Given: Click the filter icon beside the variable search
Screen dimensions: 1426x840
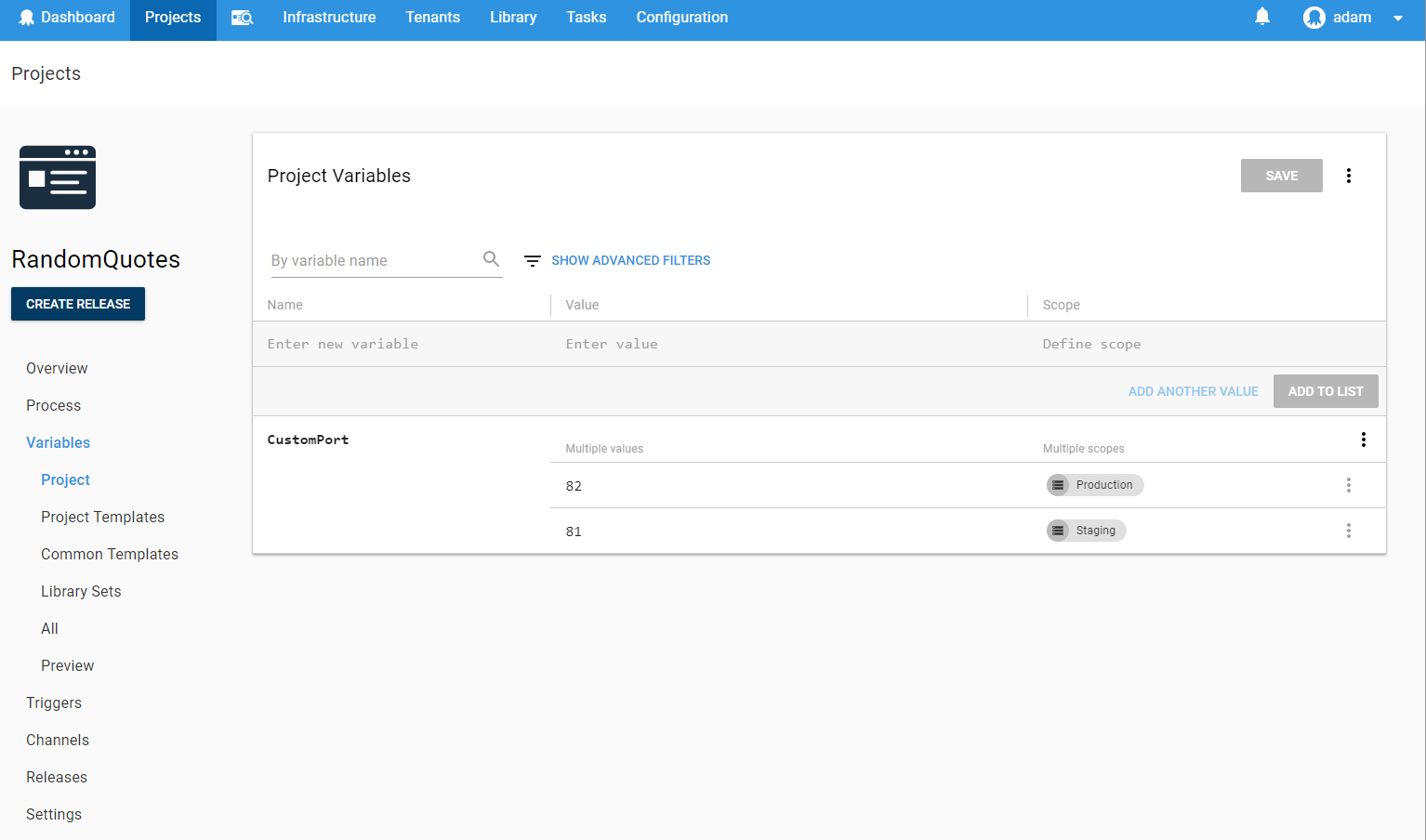Looking at the screenshot, I should point(531,261).
